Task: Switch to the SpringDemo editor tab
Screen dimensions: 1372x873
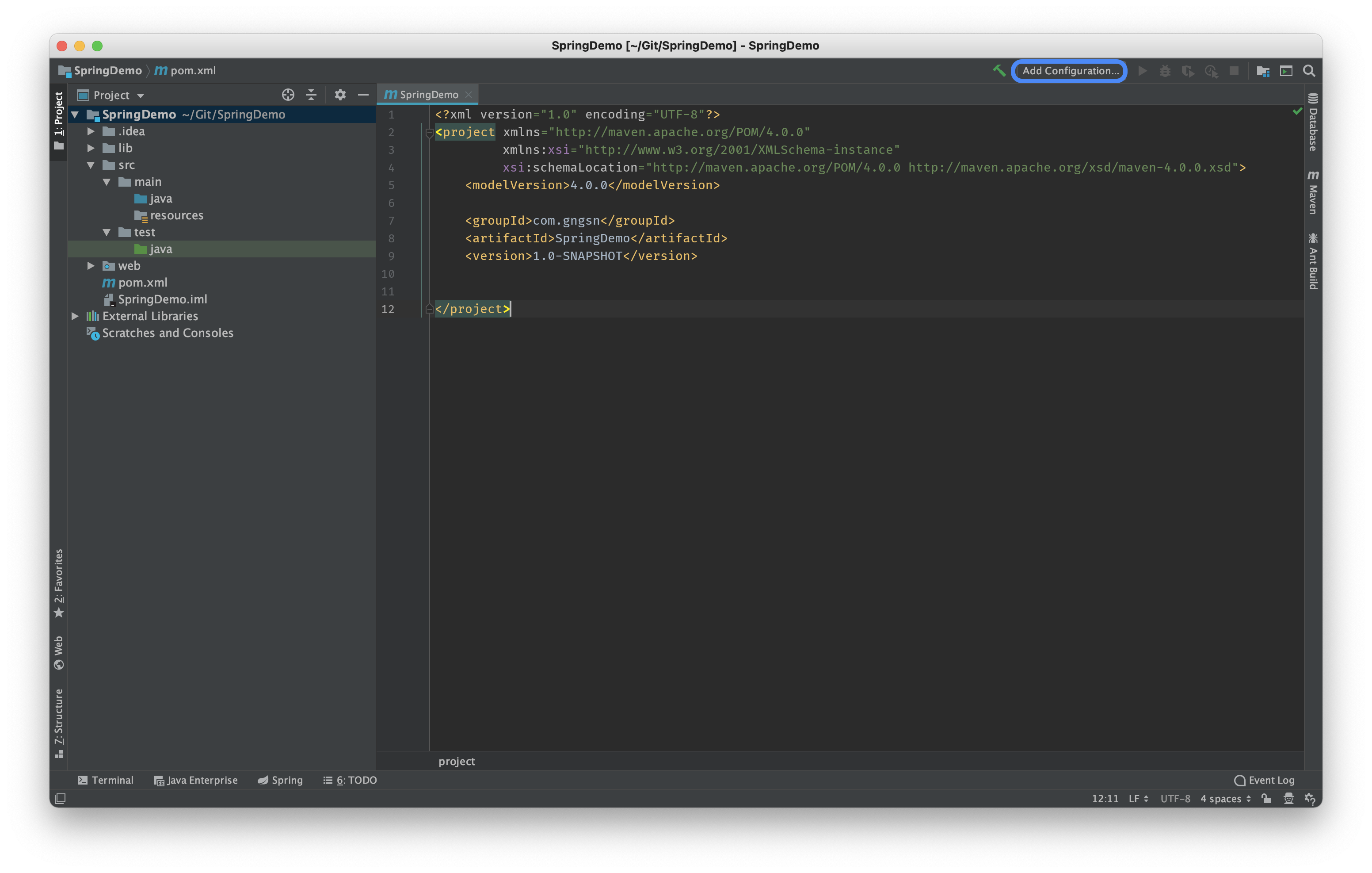Action: tap(428, 95)
